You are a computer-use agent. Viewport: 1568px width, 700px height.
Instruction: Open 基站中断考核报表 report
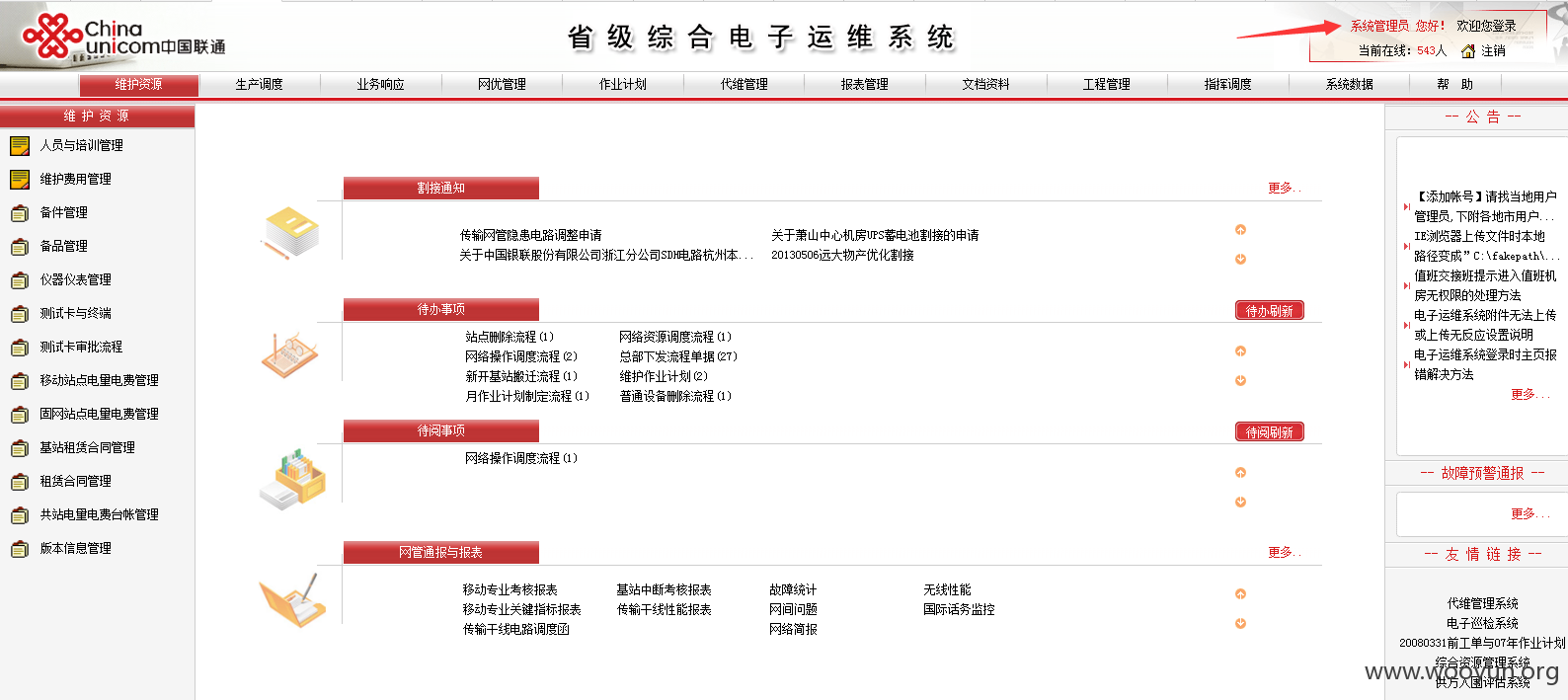[664, 590]
